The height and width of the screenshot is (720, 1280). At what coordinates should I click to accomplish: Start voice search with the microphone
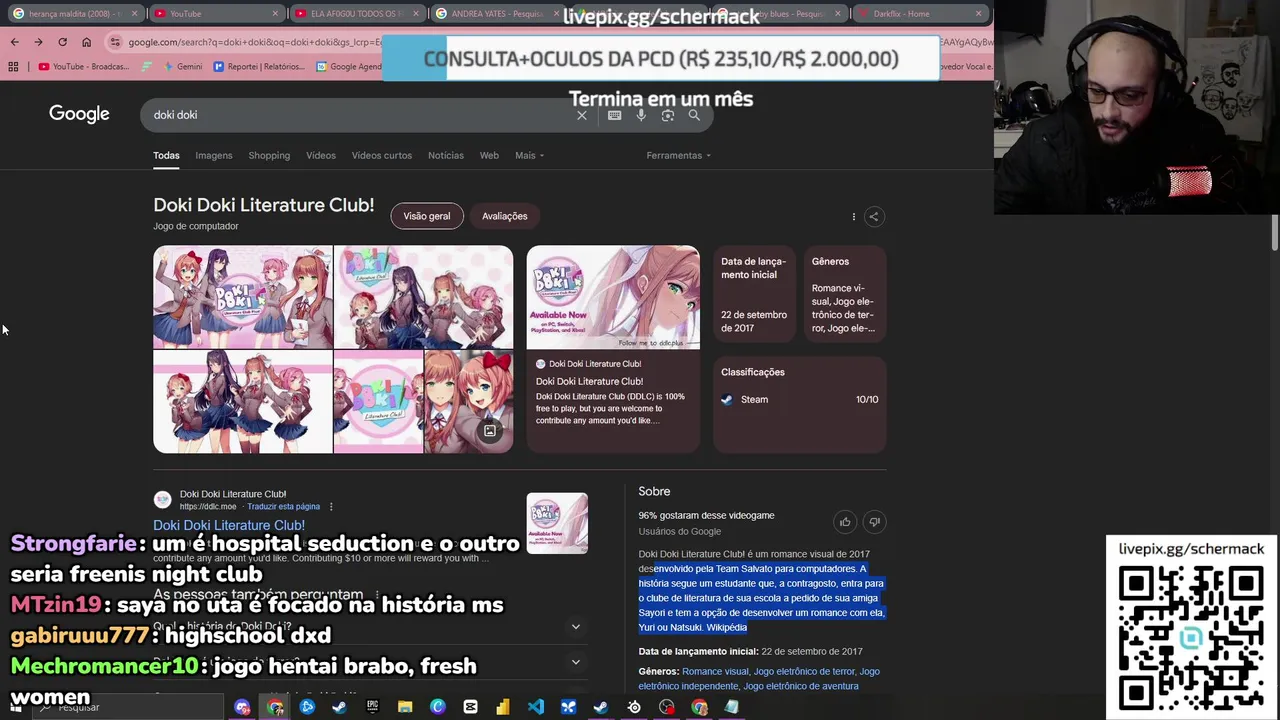tap(641, 115)
